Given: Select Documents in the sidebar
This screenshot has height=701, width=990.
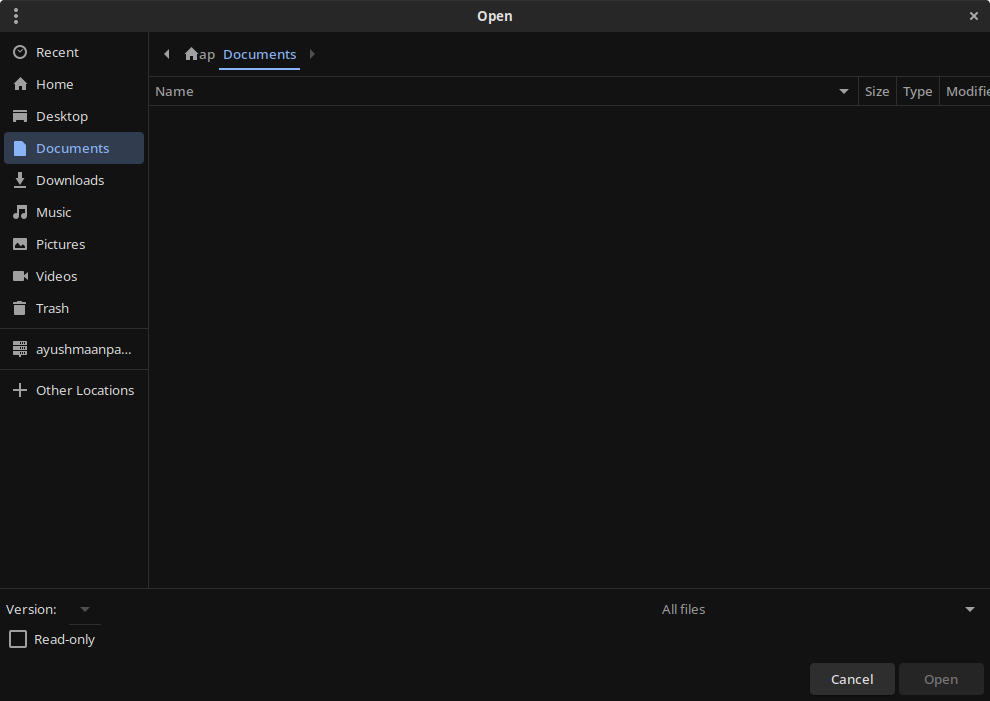Looking at the screenshot, I should [x=74, y=148].
